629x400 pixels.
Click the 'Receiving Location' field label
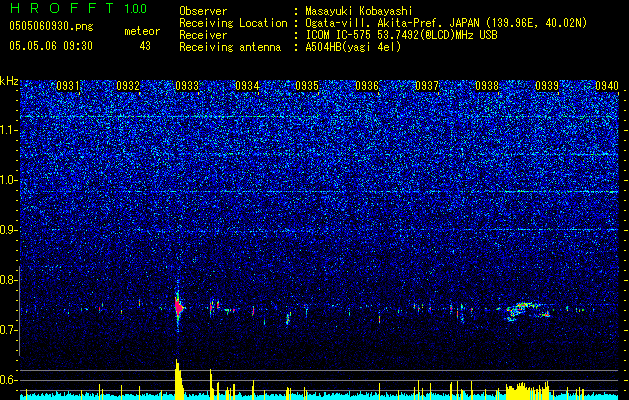point(233,23)
